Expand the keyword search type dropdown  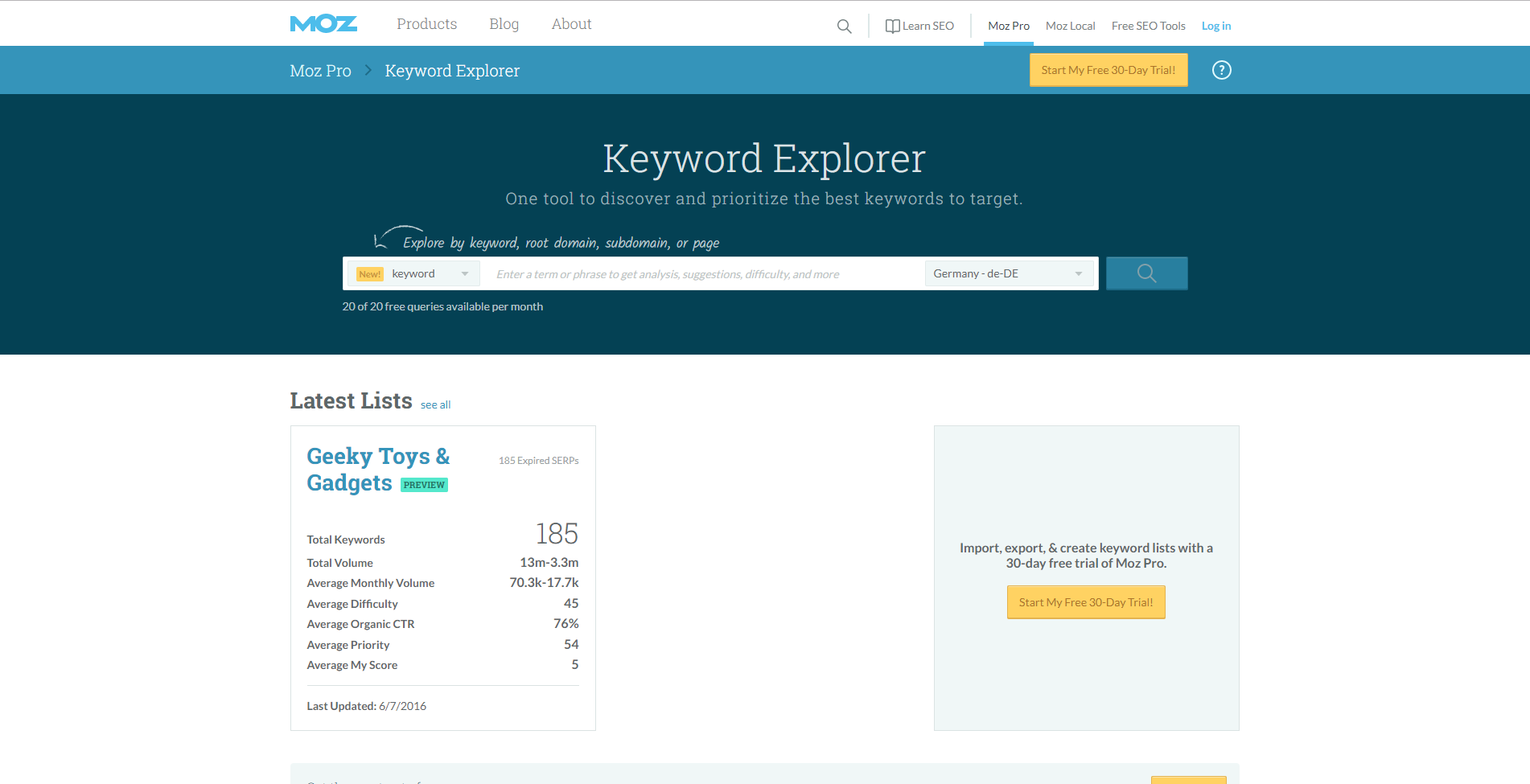[x=413, y=273]
